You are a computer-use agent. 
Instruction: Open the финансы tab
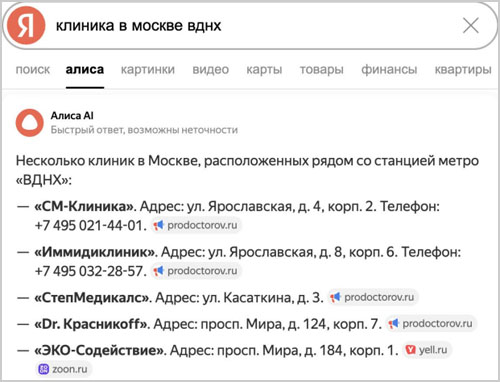pyautogui.click(x=389, y=69)
